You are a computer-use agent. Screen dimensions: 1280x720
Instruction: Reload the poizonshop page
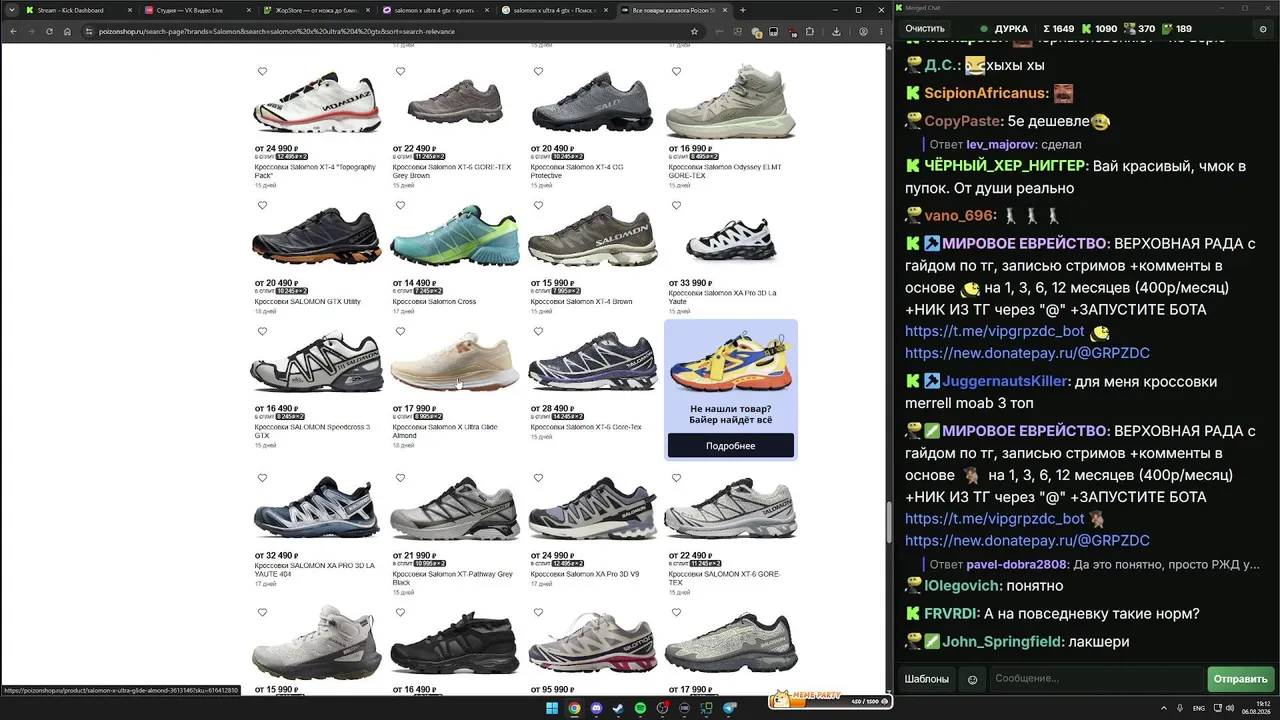49,31
